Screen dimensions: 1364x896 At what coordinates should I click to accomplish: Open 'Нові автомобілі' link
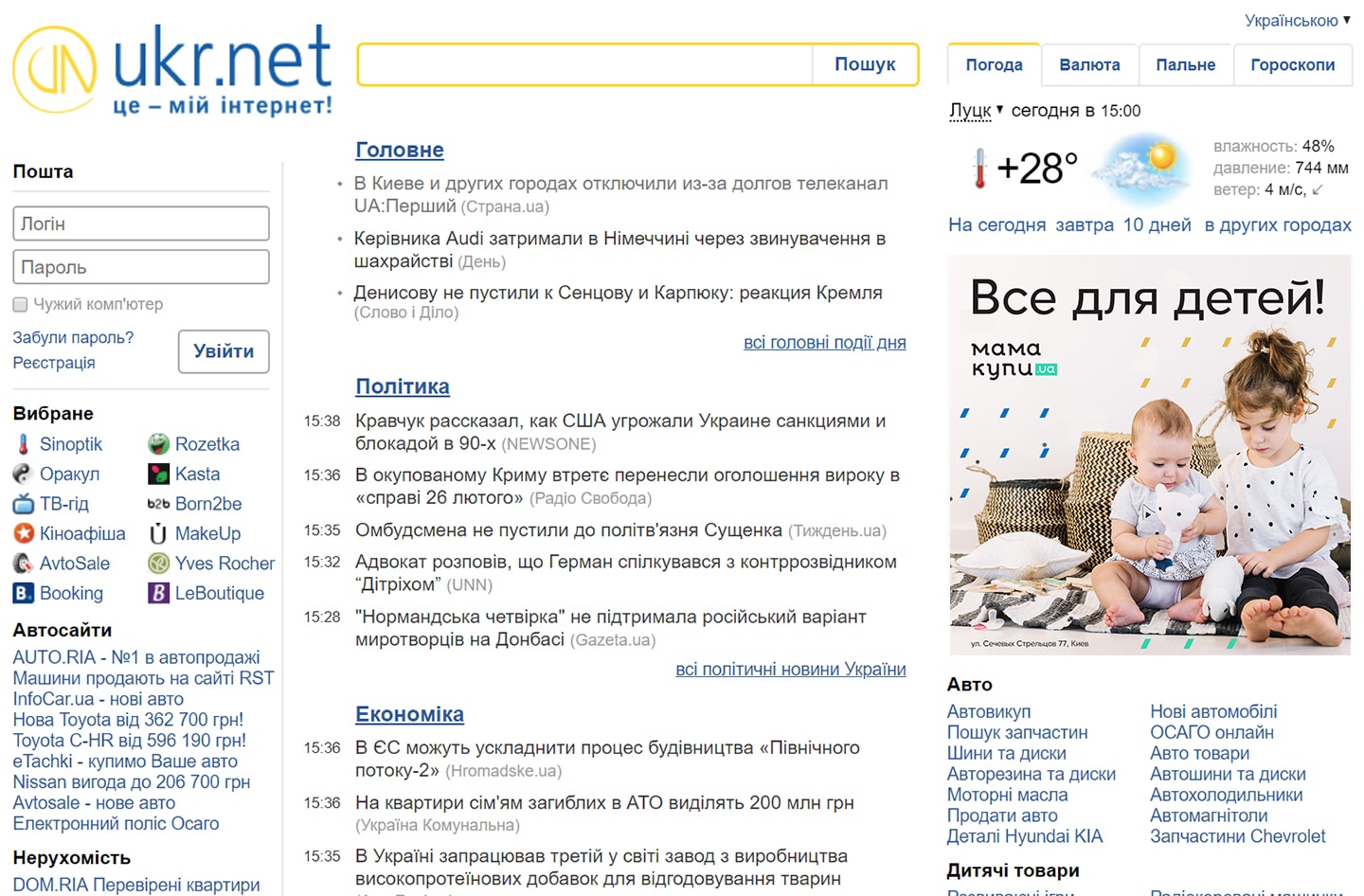coord(1213,711)
